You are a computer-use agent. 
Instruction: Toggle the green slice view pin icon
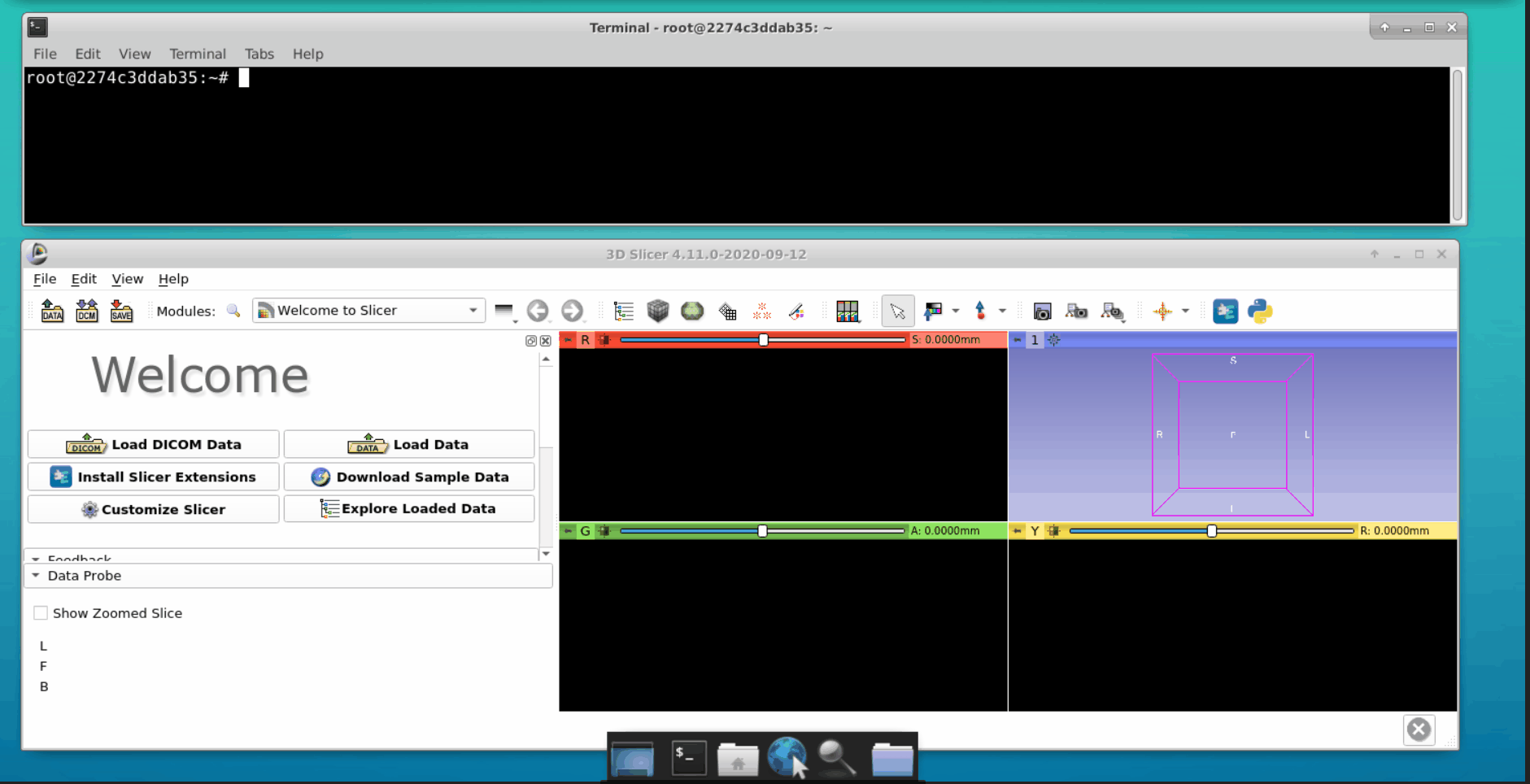568,531
